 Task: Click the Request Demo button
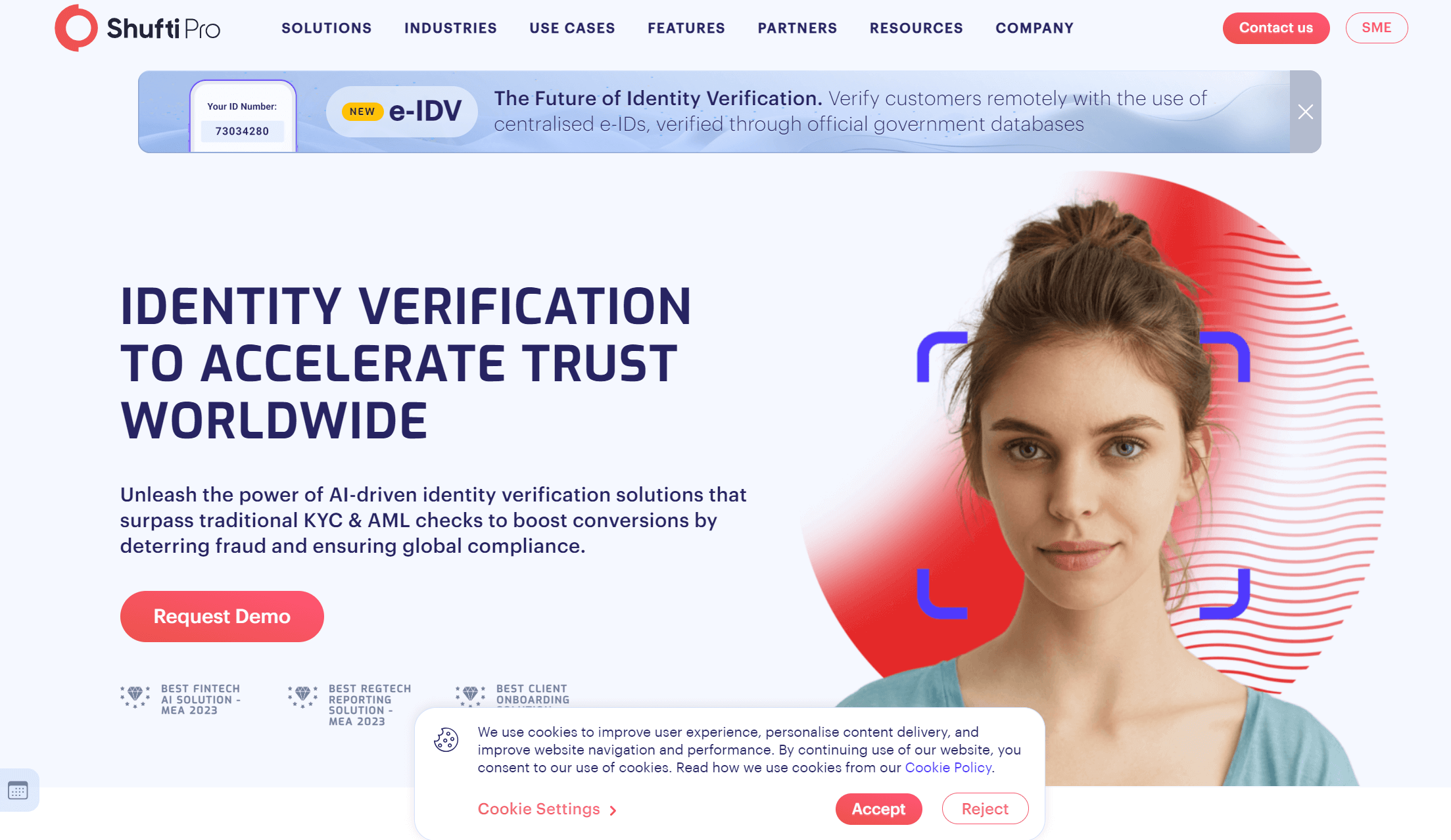(222, 617)
